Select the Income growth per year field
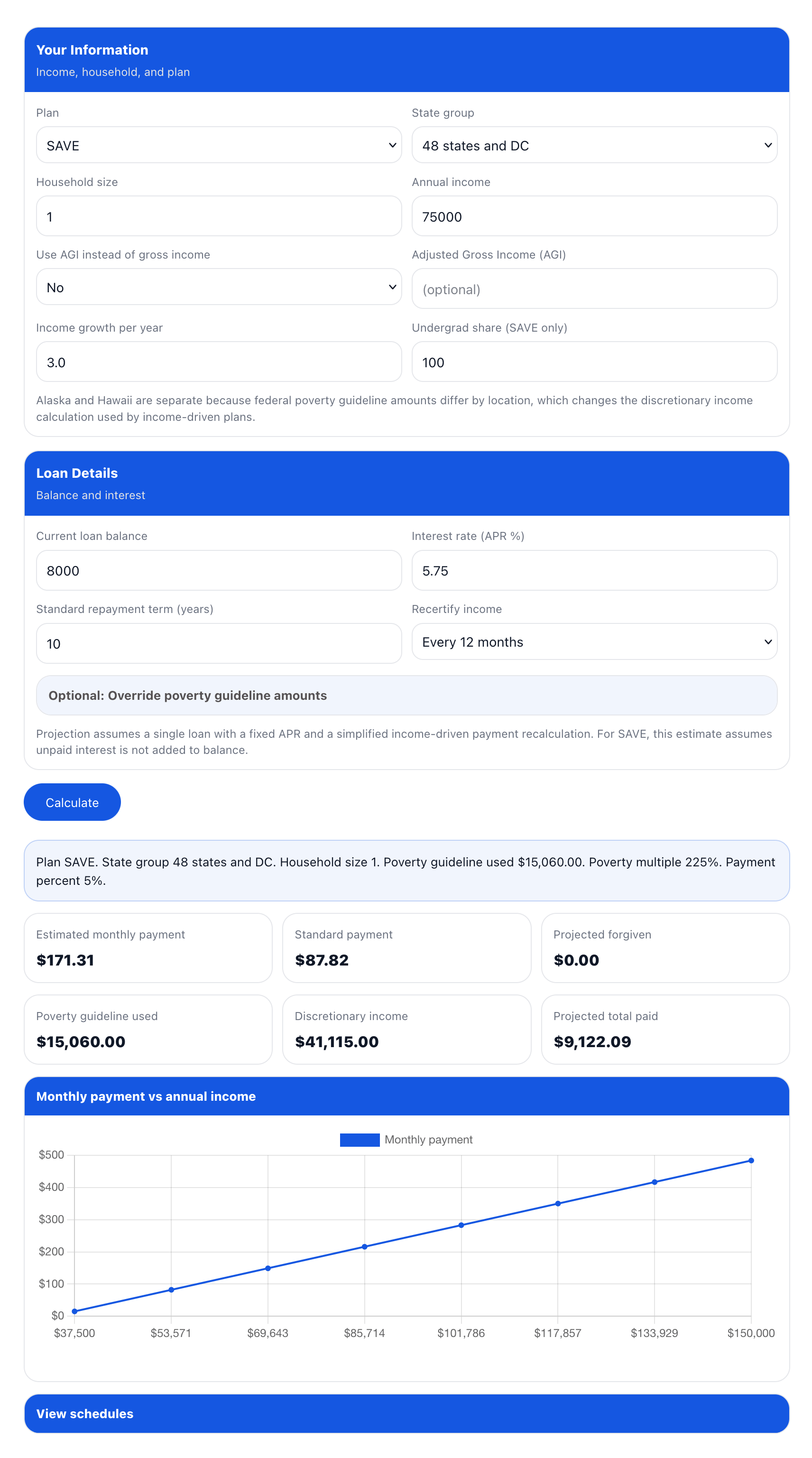812x1458 pixels. 219,361
